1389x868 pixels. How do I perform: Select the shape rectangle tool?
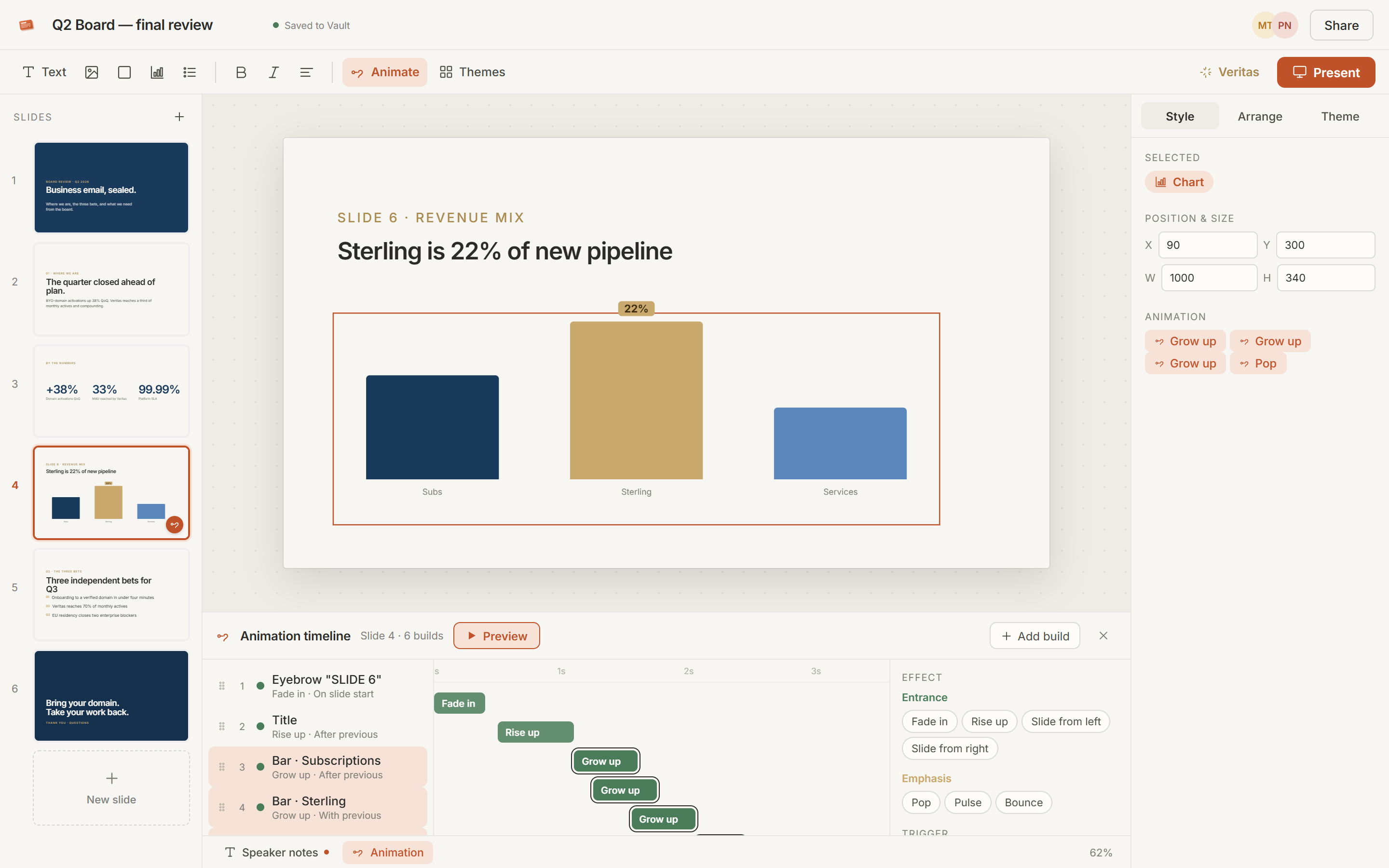[x=124, y=72]
